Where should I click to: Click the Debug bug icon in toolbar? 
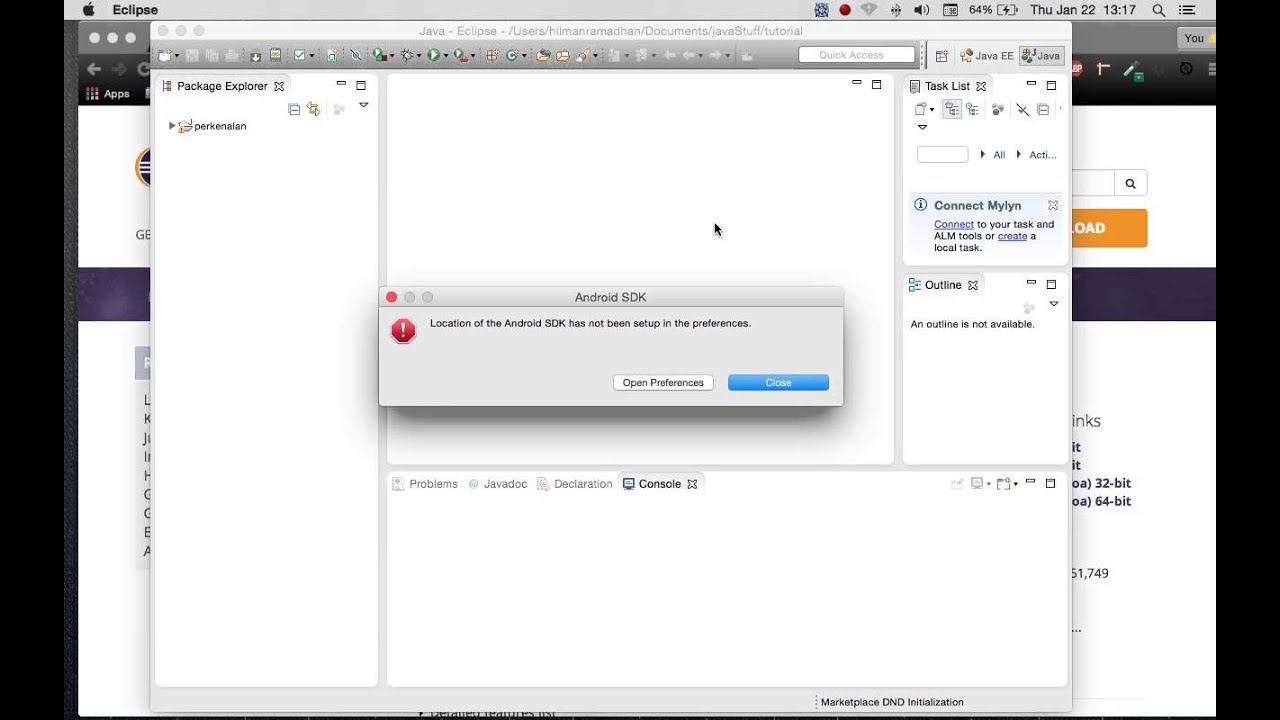406,56
